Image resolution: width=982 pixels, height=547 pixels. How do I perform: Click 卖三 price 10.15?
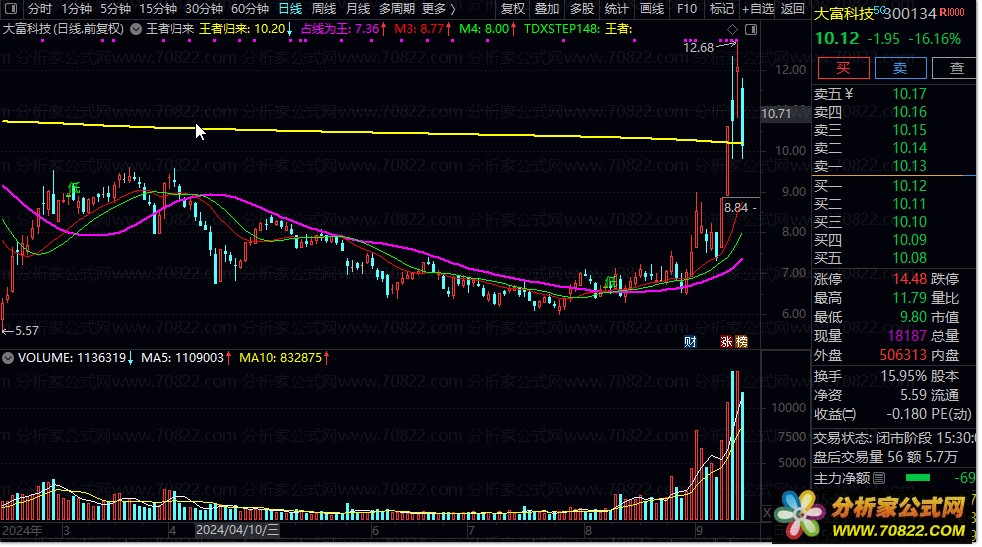coord(909,130)
